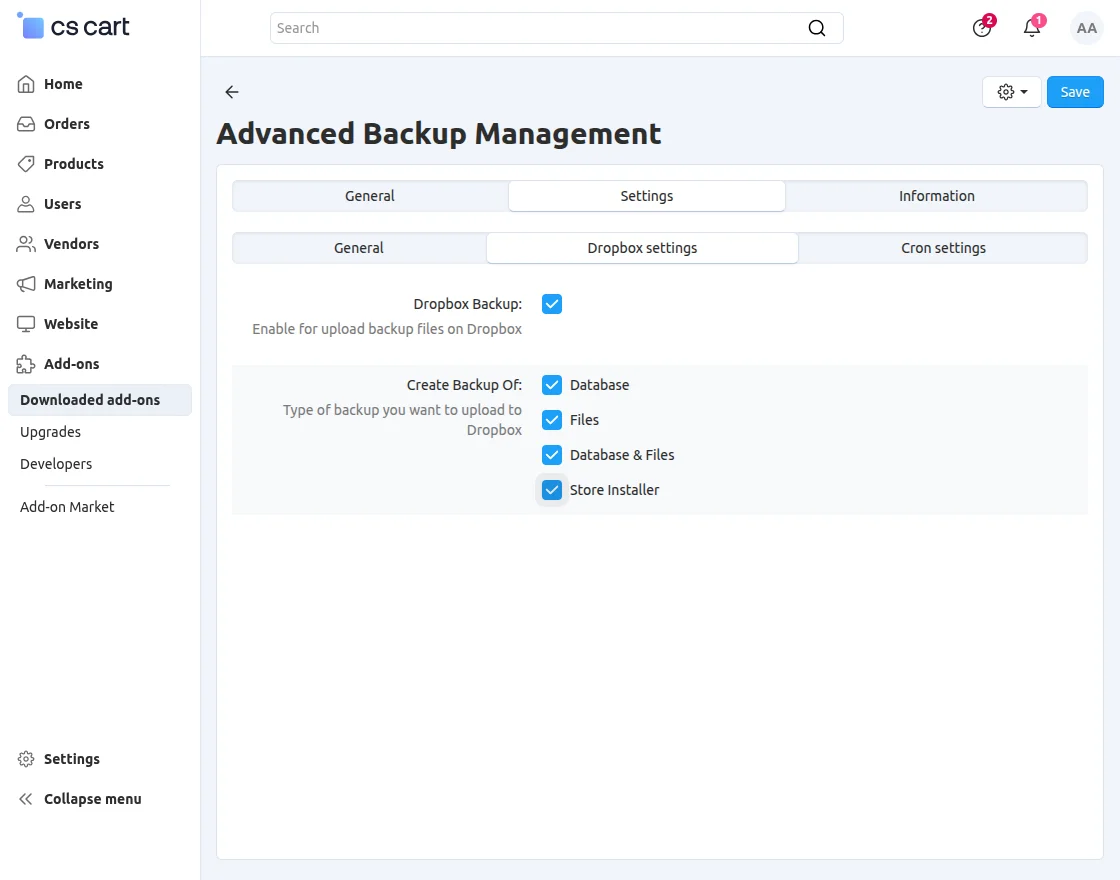Viewport: 1120px width, 880px height.
Task: Open the notifications bell icon
Action: tap(1032, 28)
